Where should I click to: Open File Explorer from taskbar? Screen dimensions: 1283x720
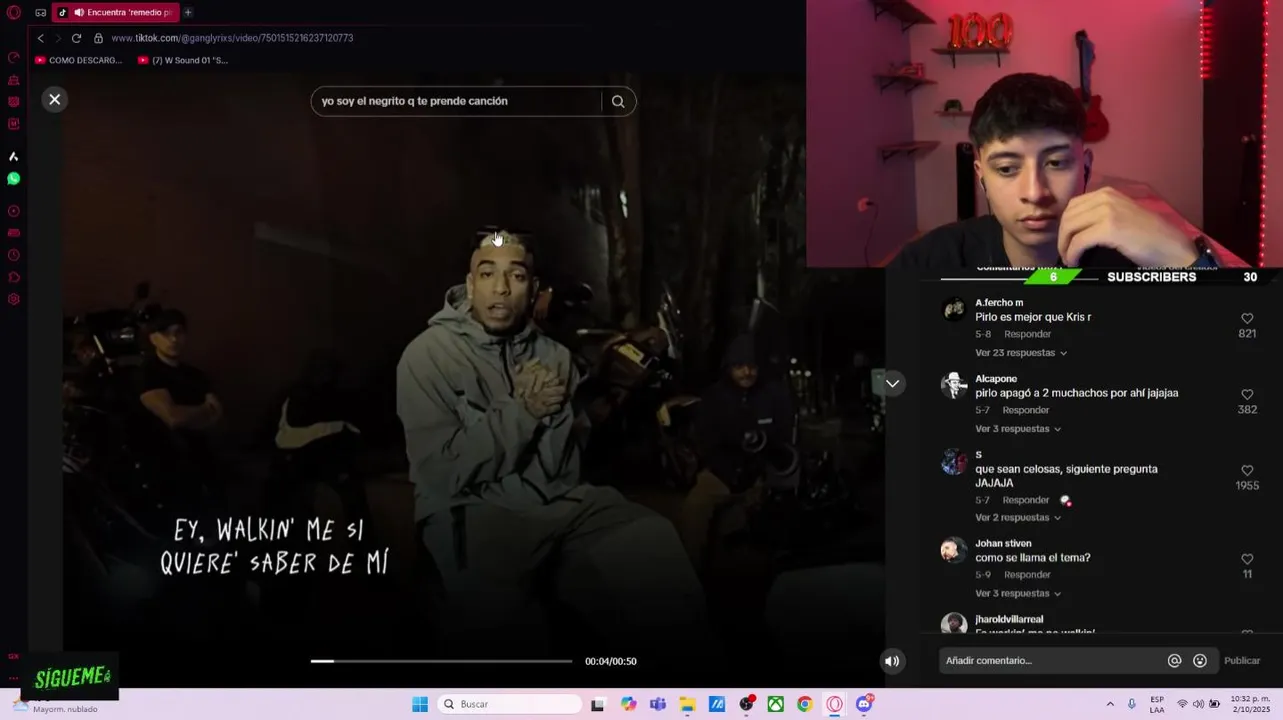[x=687, y=704]
